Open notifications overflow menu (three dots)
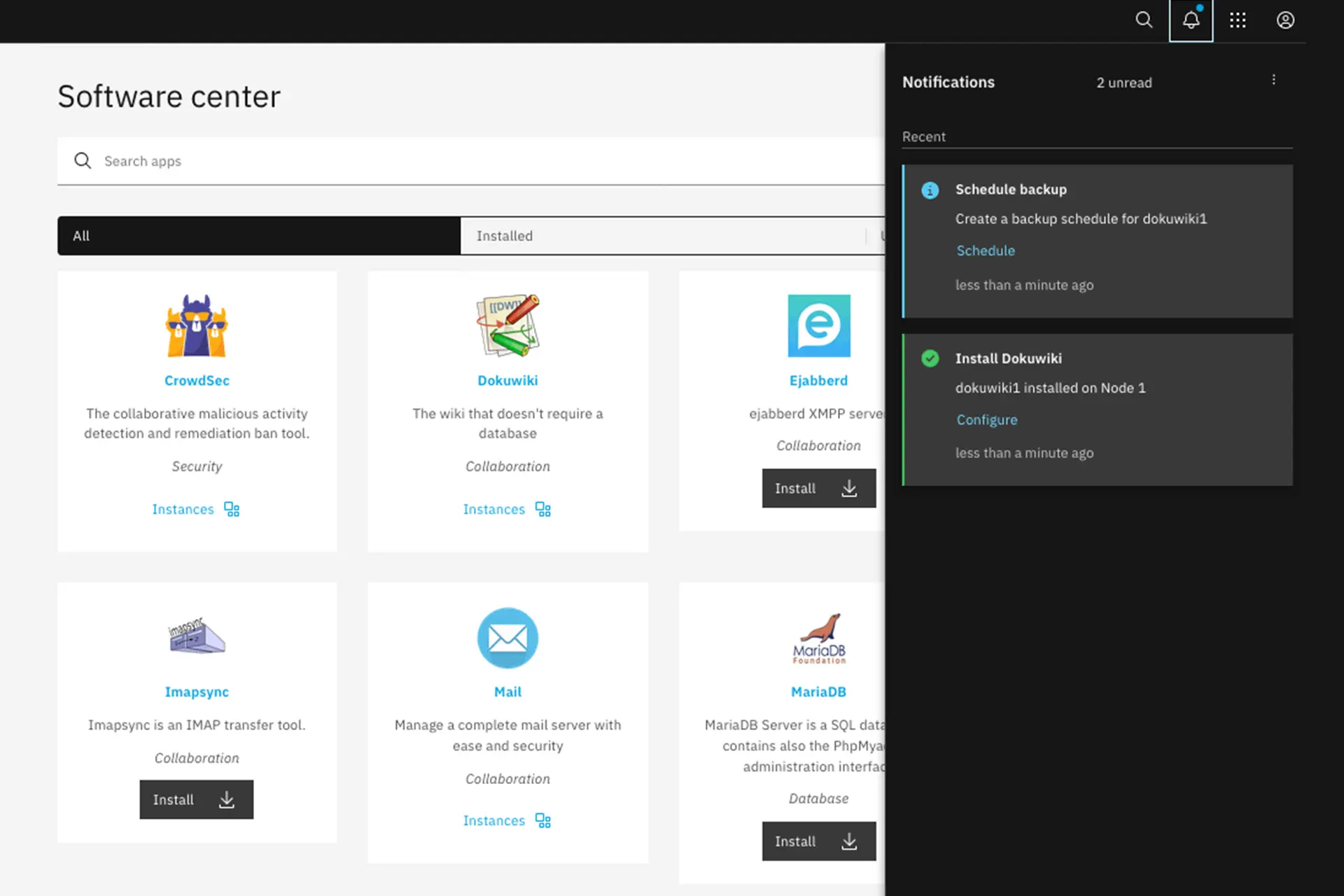Viewport: 1344px width, 896px height. pyautogui.click(x=1273, y=80)
